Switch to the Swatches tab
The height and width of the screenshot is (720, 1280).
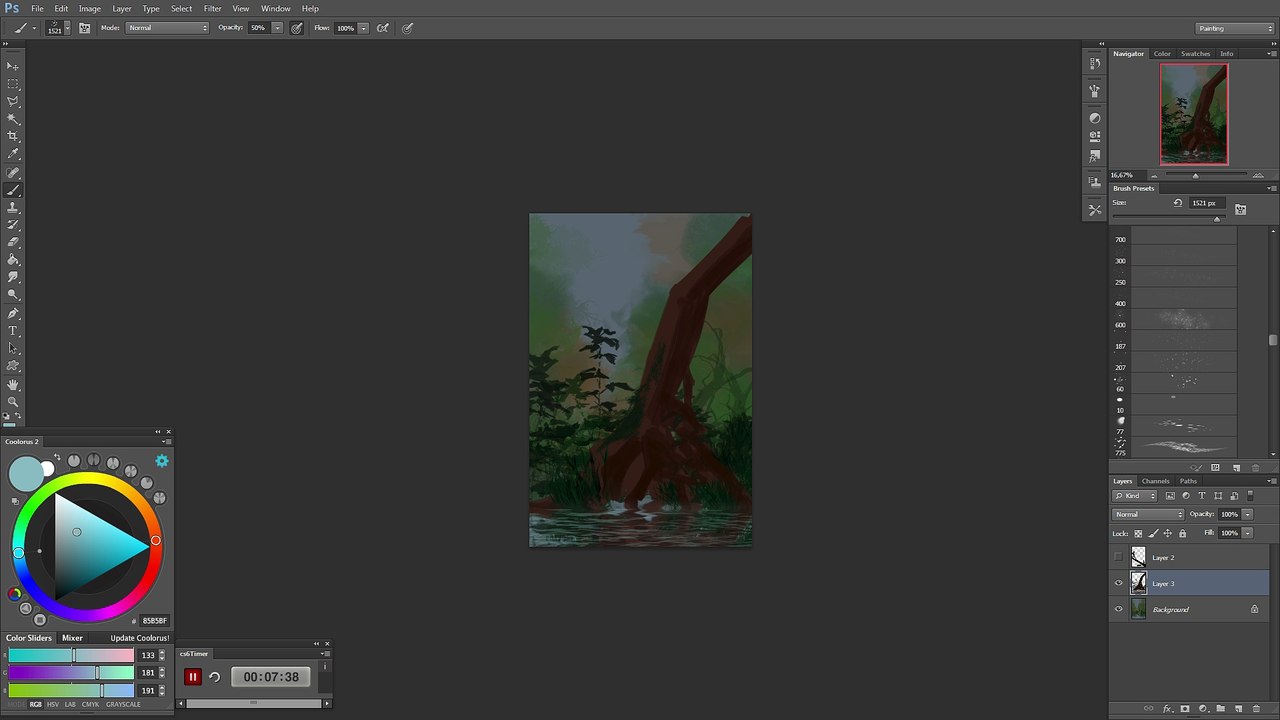pyautogui.click(x=1195, y=54)
